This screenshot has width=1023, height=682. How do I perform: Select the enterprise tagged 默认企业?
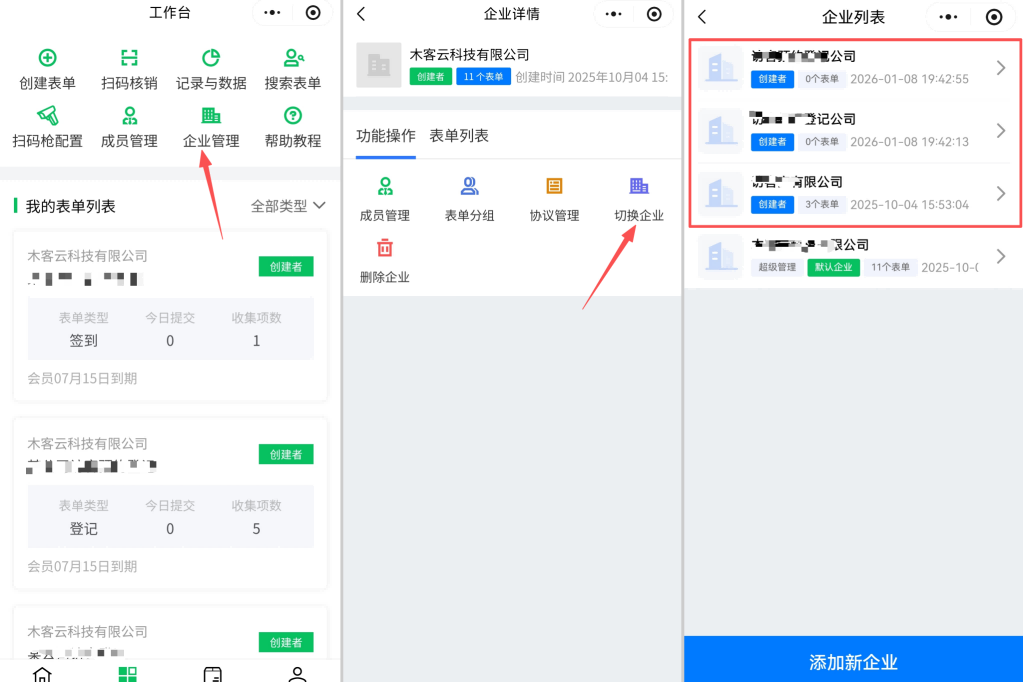(x=853, y=256)
